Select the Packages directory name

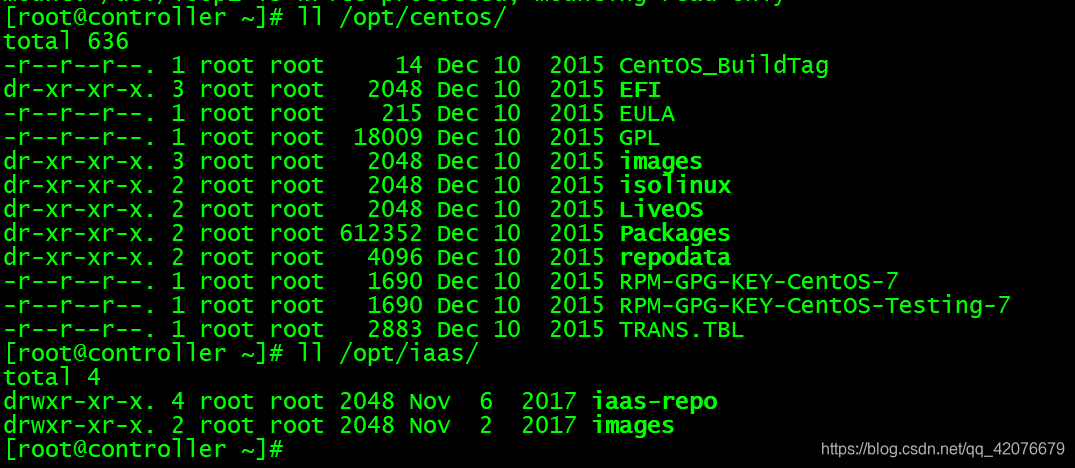(675, 234)
